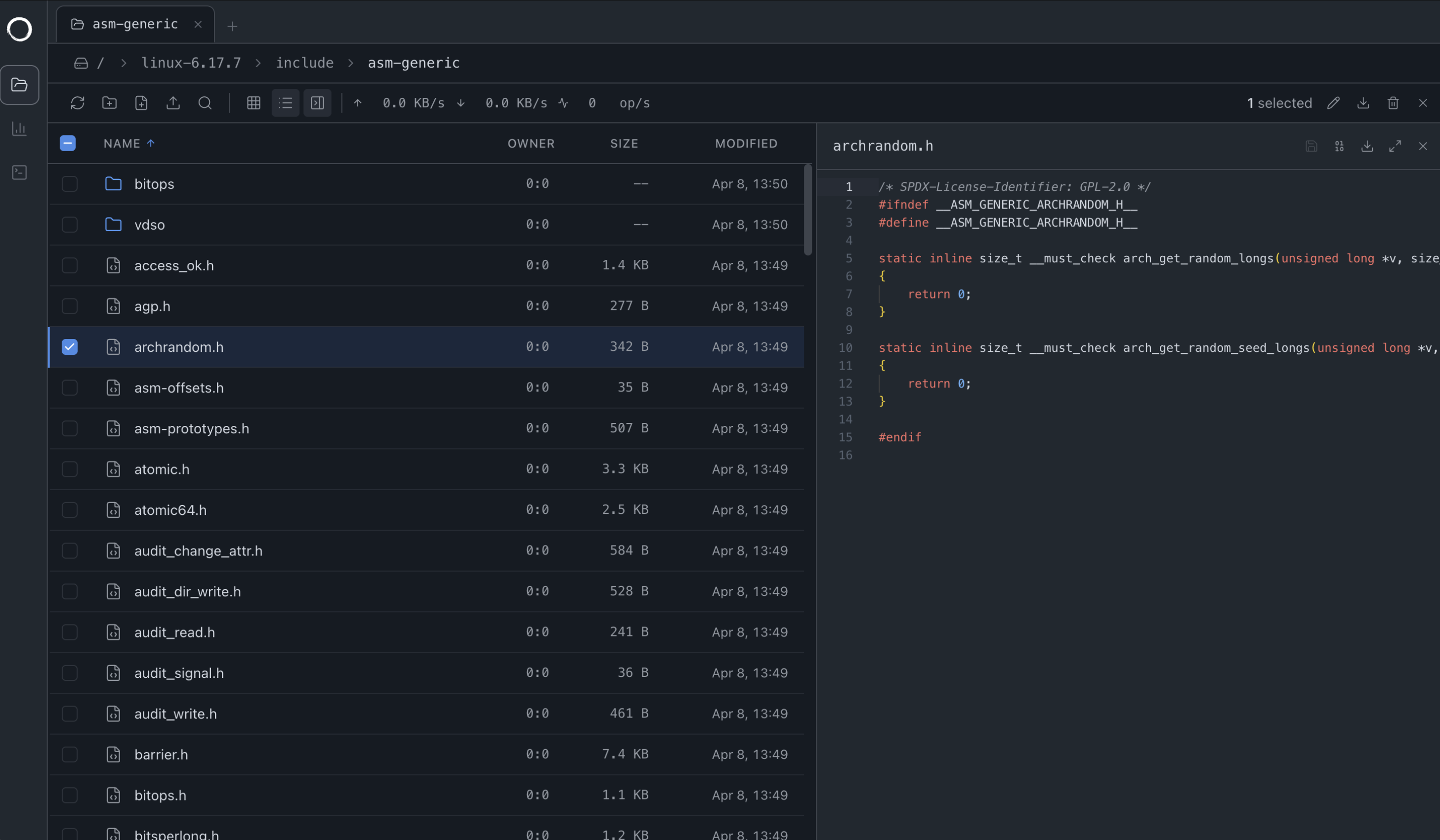This screenshot has height=840, width=1440.
Task: Create a new file
Action: coord(141,103)
